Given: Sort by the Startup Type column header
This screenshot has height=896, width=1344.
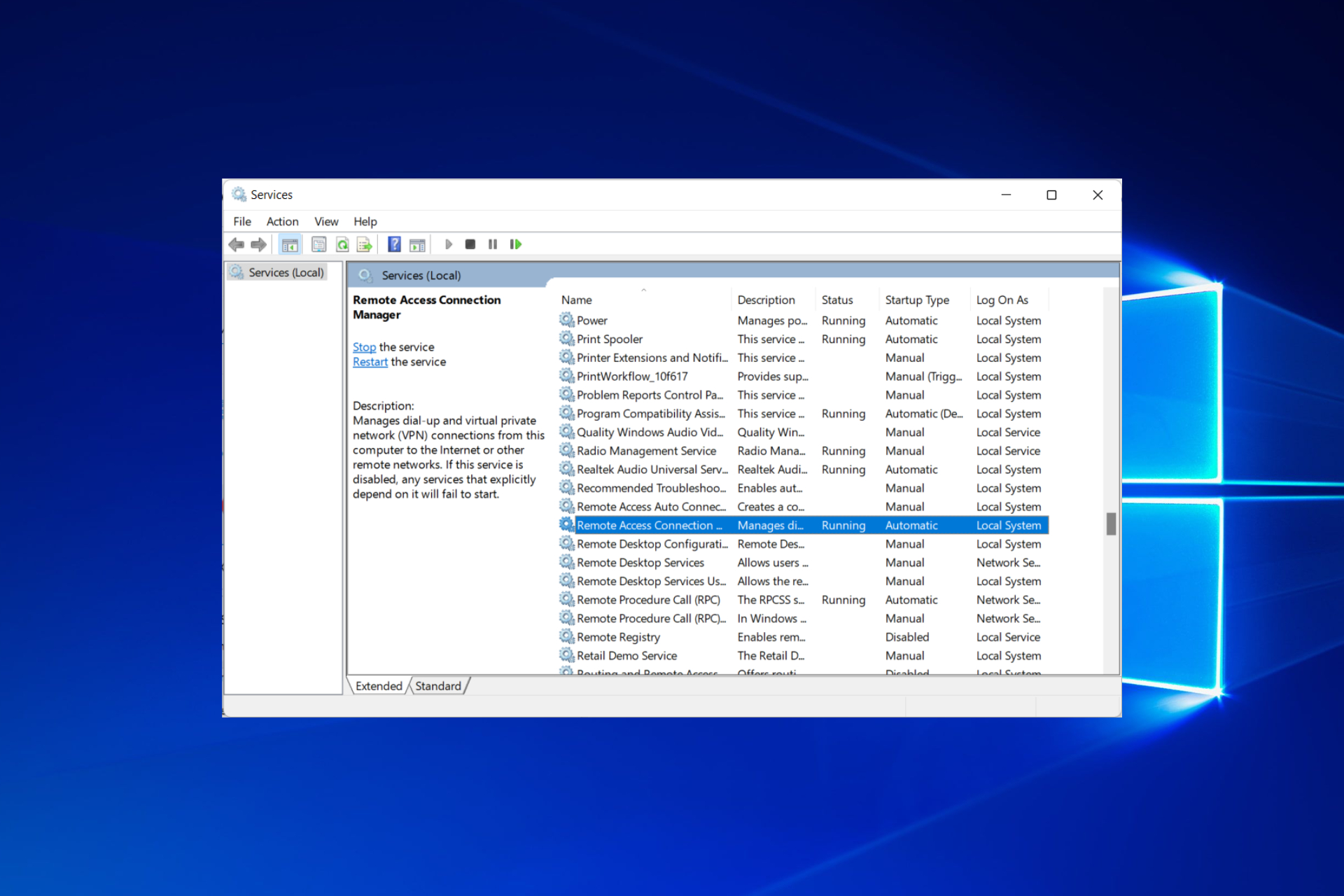Looking at the screenshot, I should [925, 300].
